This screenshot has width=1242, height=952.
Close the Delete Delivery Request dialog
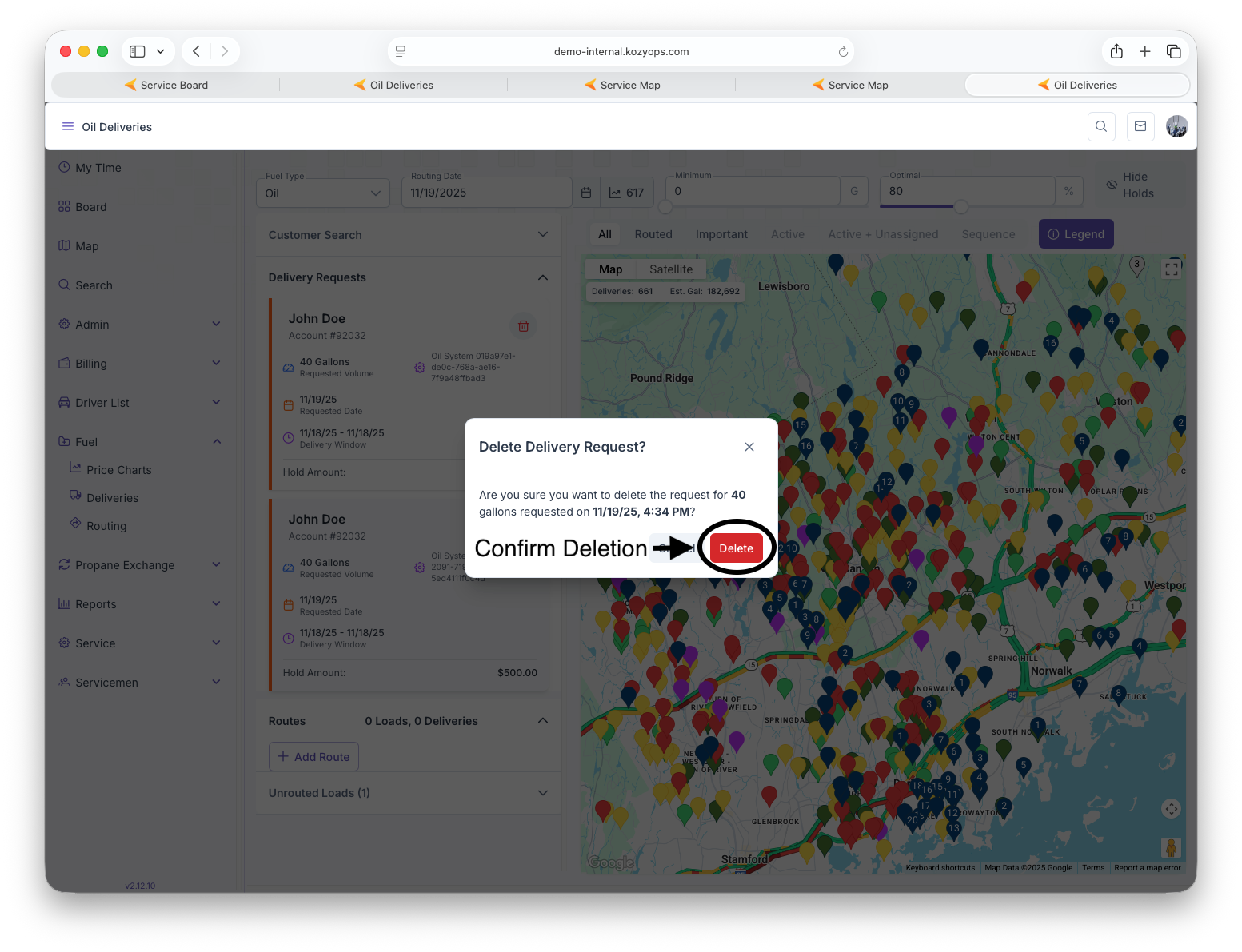pos(749,447)
